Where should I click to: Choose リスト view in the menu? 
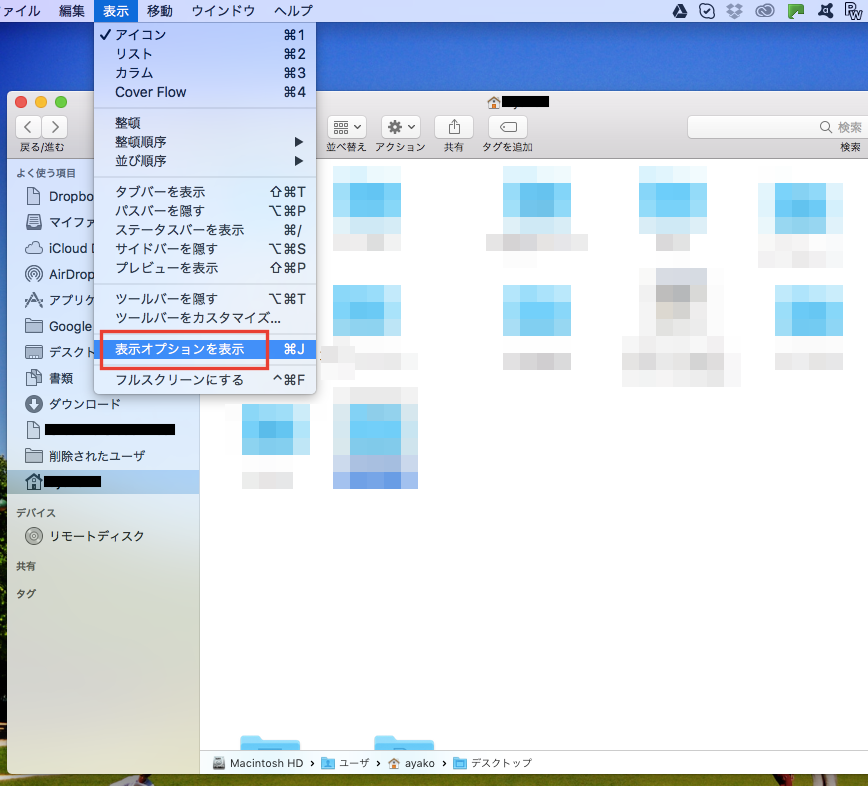coord(134,54)
